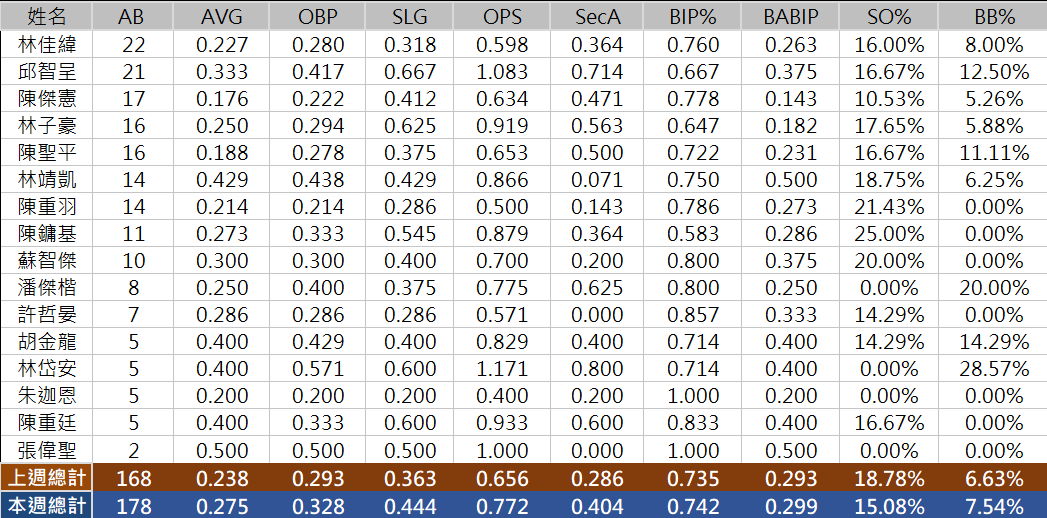This screenshot has height=518, width=1047.
Task: Click the AVG column header cell
Action: pyautogui.click(x=221, y=16)
